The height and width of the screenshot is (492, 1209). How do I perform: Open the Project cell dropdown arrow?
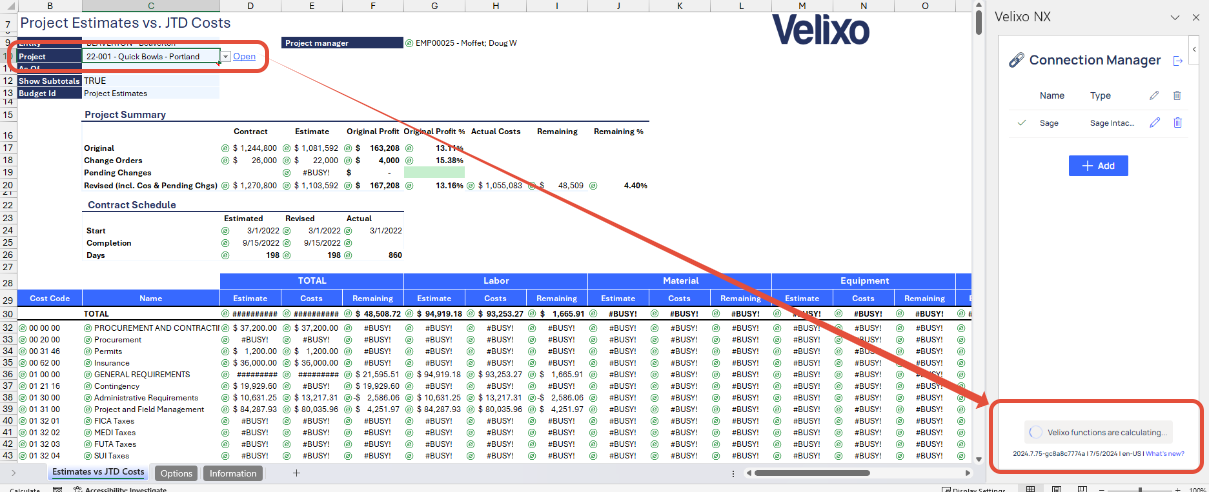pos(226,58)
